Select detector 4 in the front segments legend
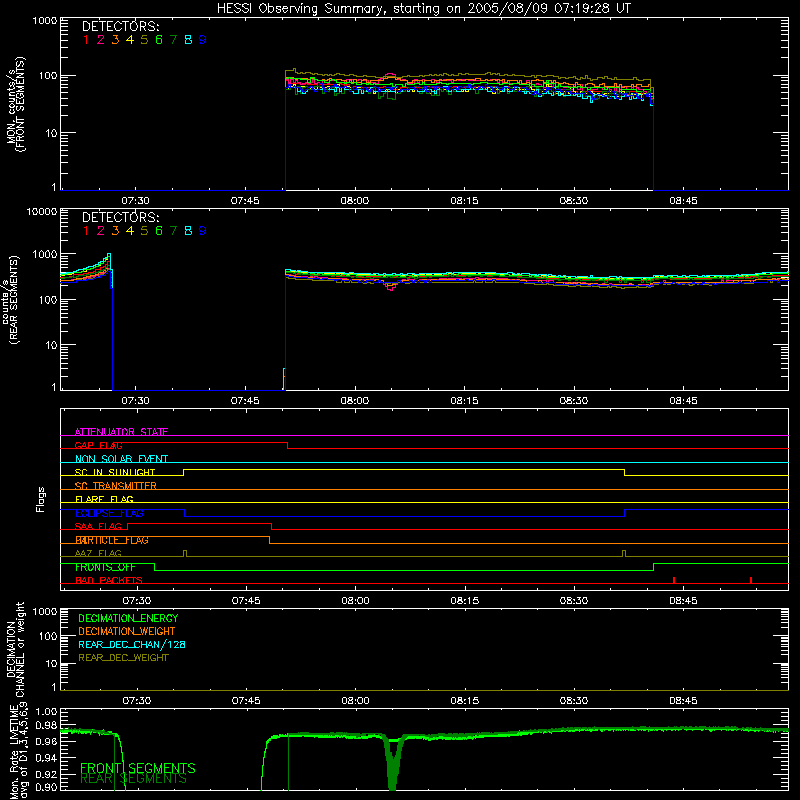This screenshot has width=800, height=800. pos(130,40)
